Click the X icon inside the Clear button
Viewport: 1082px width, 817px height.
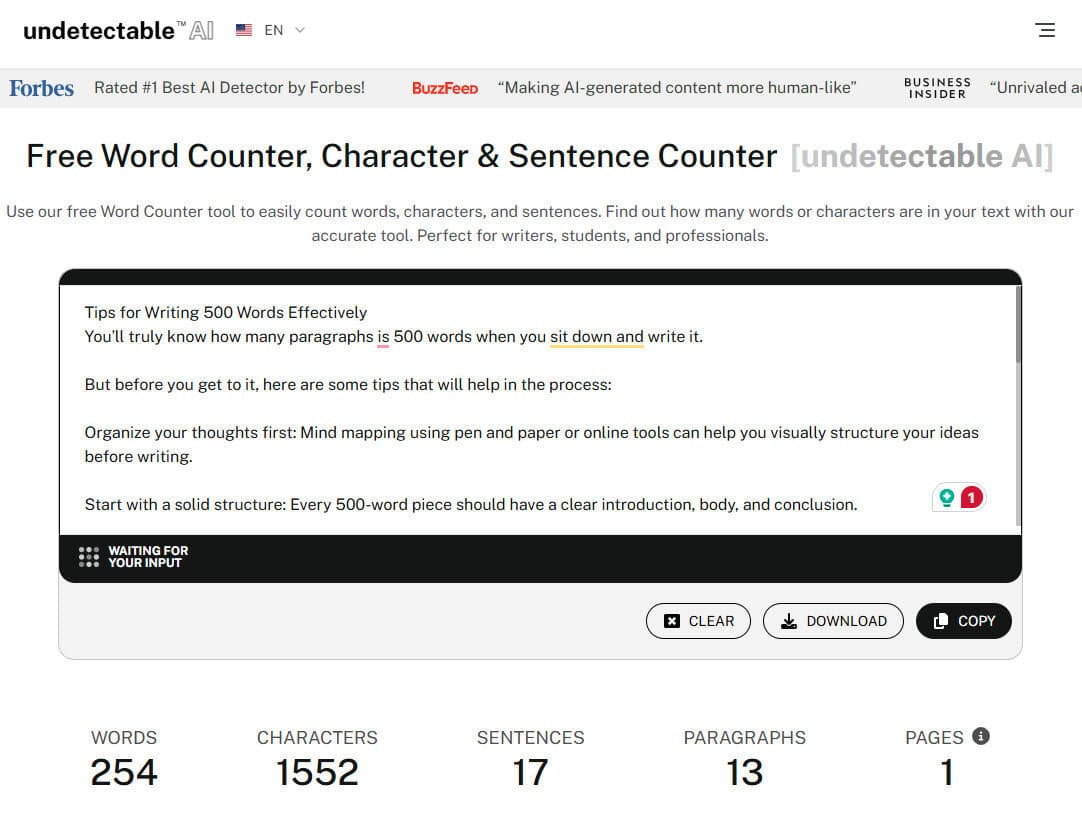[x=672, y=620]
